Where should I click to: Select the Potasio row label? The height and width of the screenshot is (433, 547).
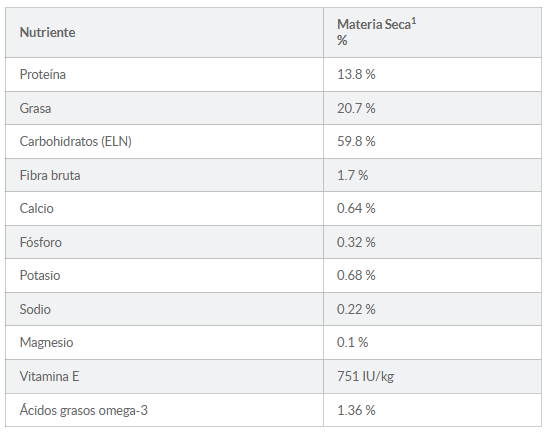(x=40, y=275)
